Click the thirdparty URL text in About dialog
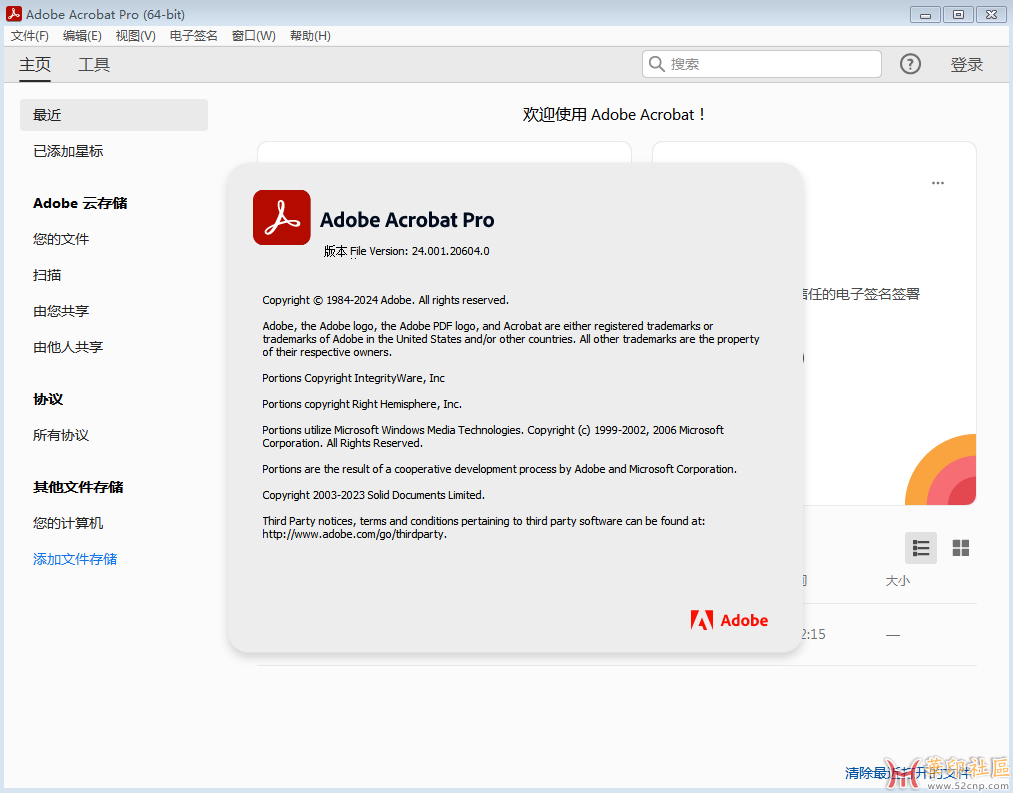Screen dimensions: 1013x793 (354, 534)
